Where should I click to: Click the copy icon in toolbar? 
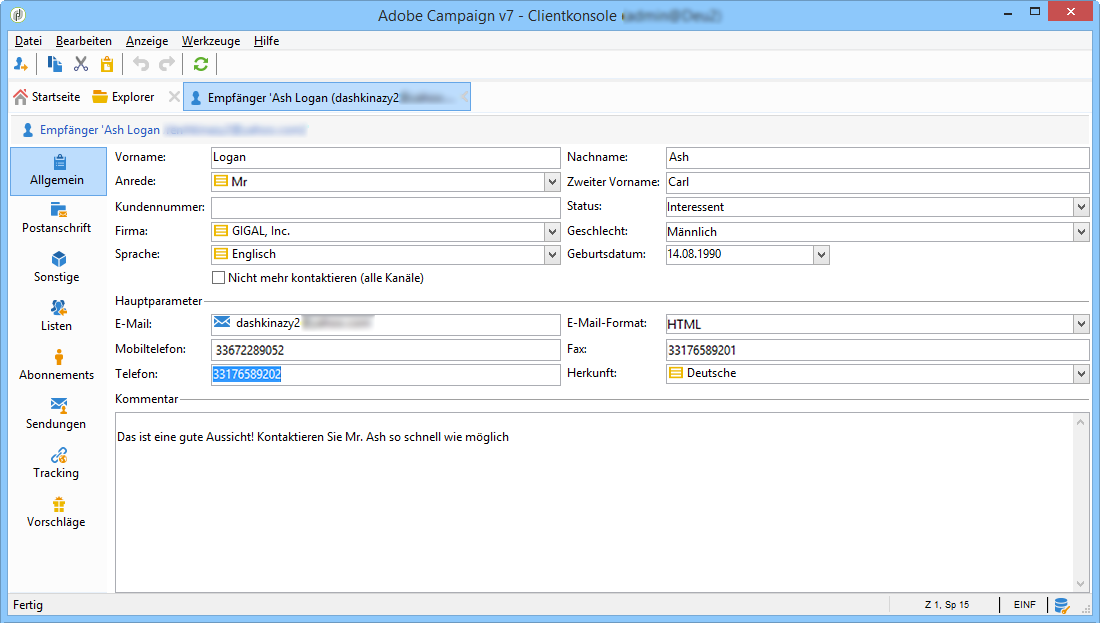(55, 65)
